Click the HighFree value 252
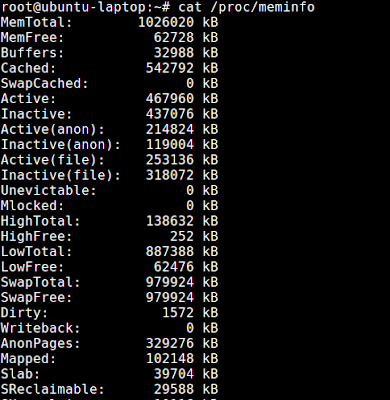Image resolution: width=390 pixels, height=400 pixels. click(182, 237)
